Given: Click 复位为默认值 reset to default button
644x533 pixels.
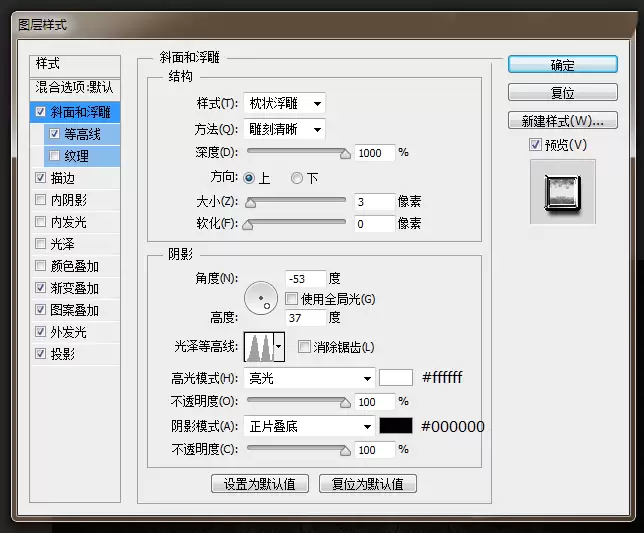Looking at the screenshot, I should [368, 484].
